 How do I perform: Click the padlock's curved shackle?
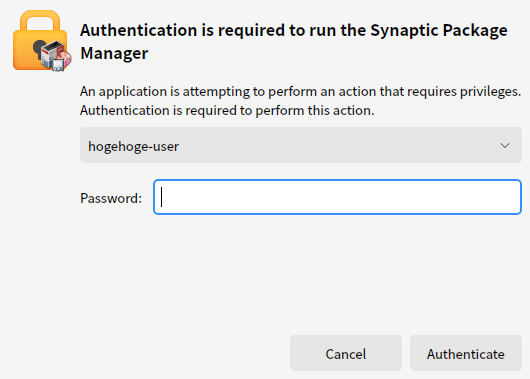coord(40,20)
